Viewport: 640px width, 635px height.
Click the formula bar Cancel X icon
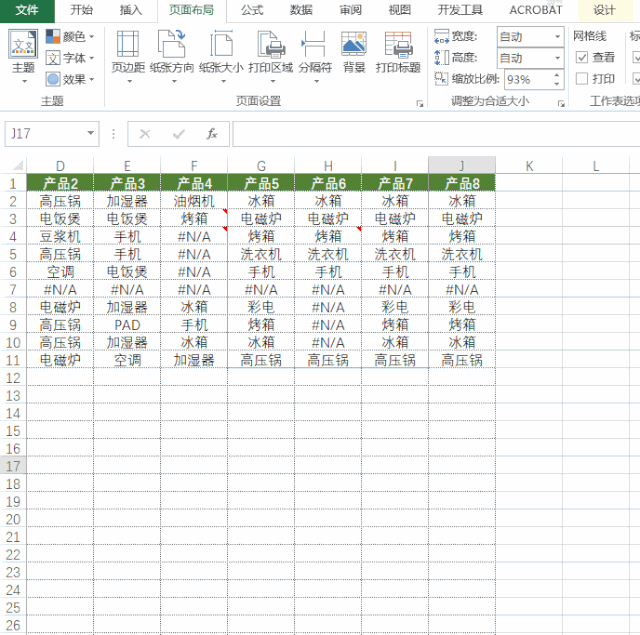pos(145,133)
